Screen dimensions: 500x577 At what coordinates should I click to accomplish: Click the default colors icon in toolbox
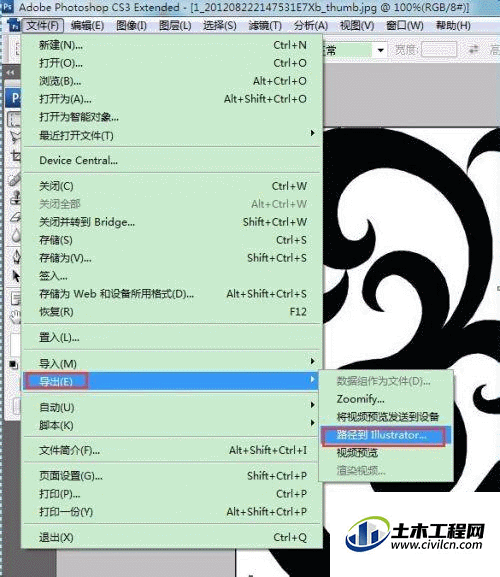pyautogui.click(x=13, y=364)
